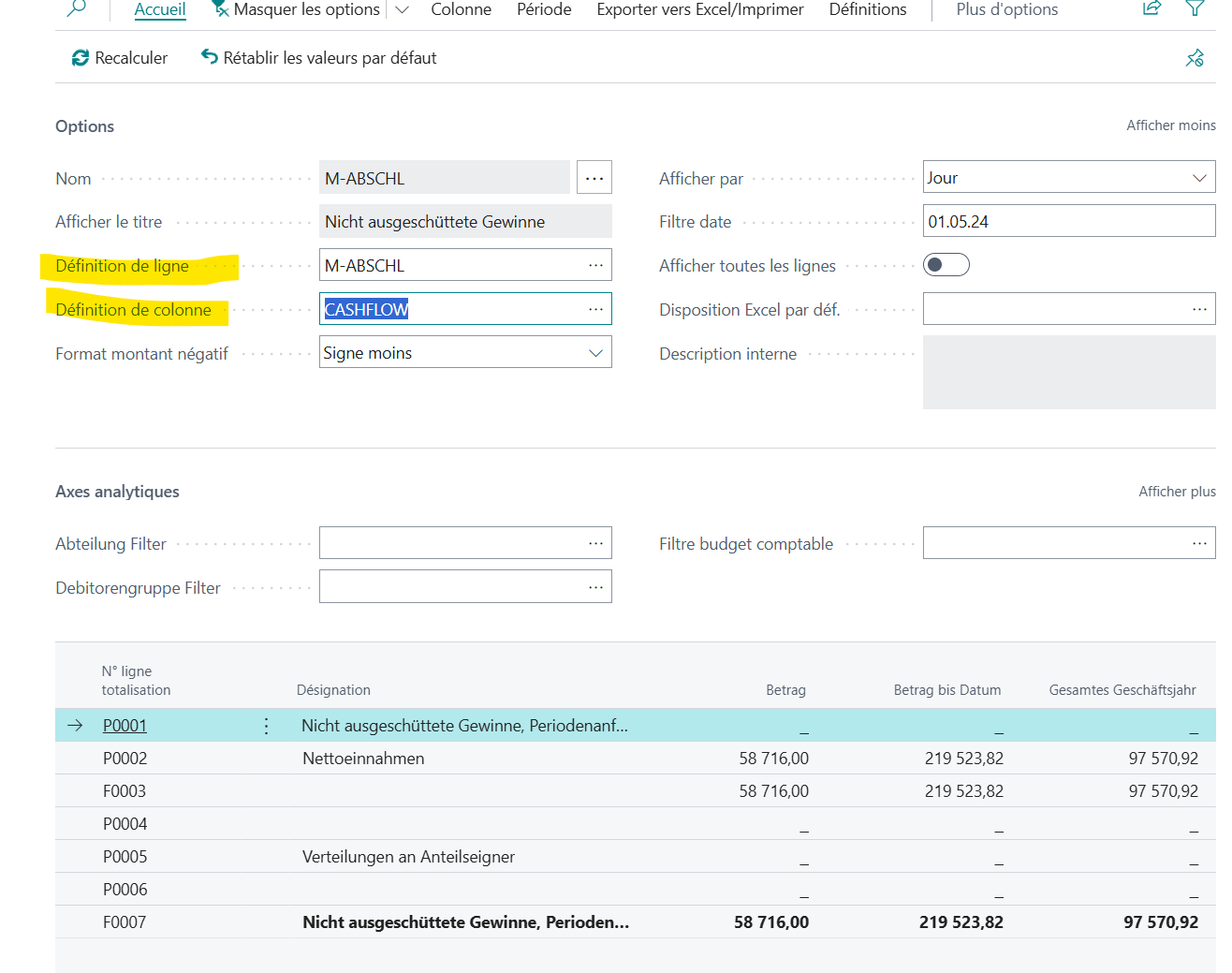
Task: Click the search magnifier icon
Action: click(77, 8)
